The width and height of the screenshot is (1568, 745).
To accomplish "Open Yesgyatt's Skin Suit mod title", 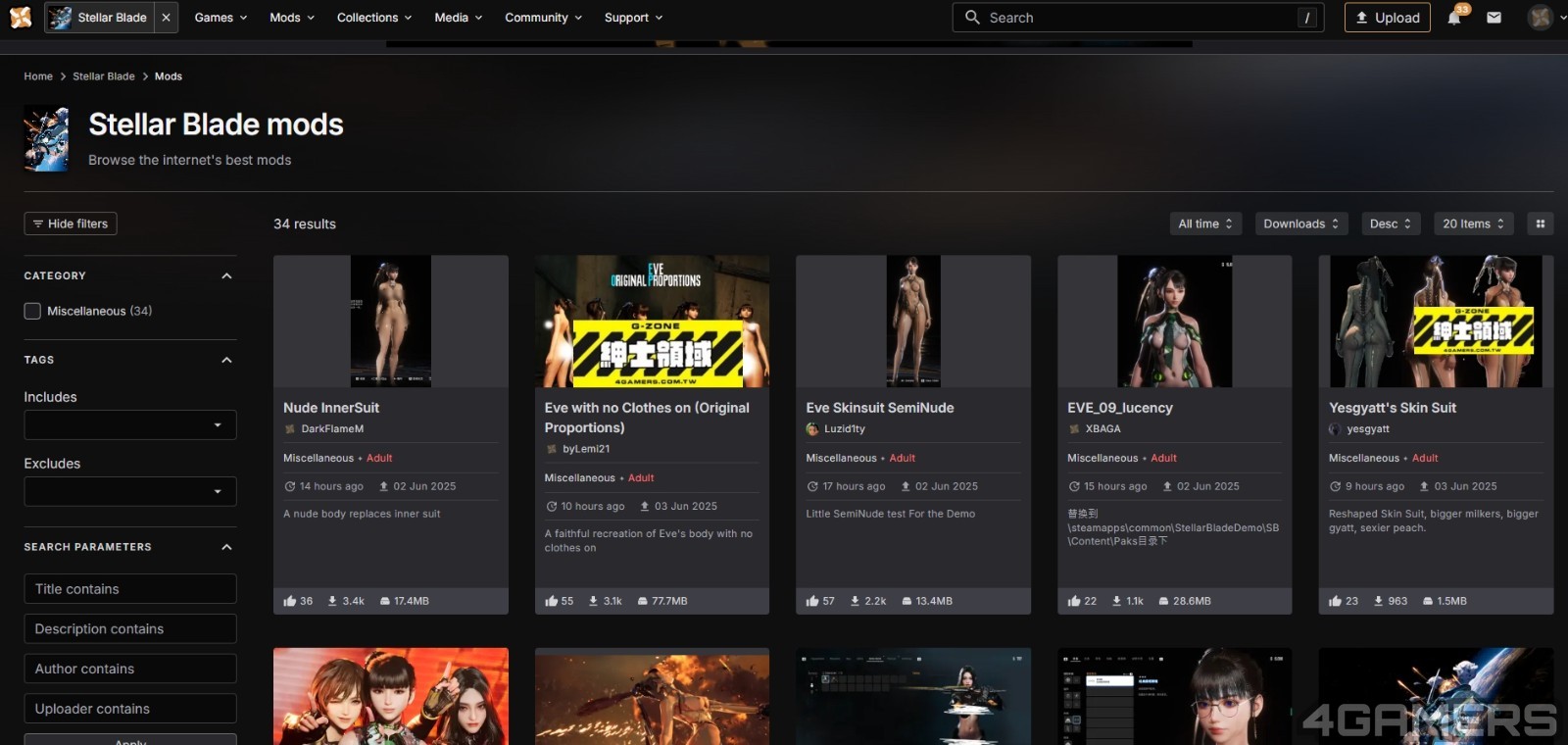I will (1393, 408).
